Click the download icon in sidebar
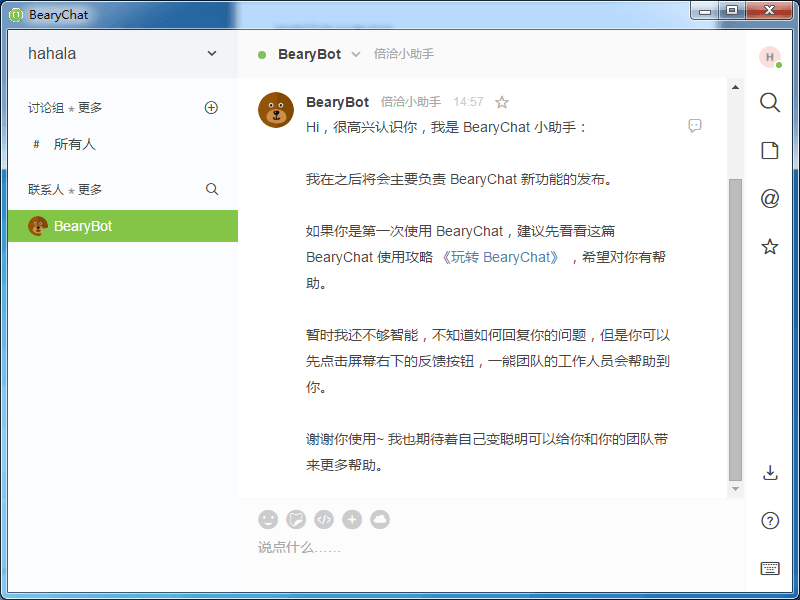The width and height of the screenshot is (800, 600). [770, 473]
